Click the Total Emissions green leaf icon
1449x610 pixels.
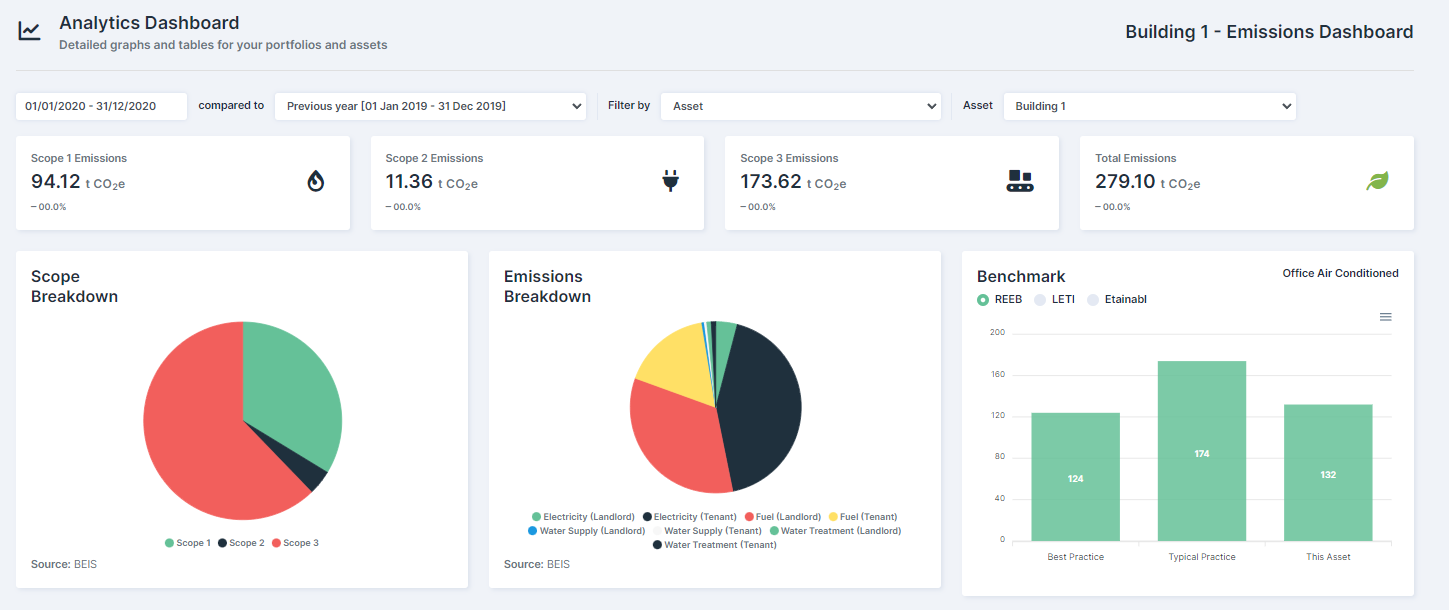click(1378, 181)
